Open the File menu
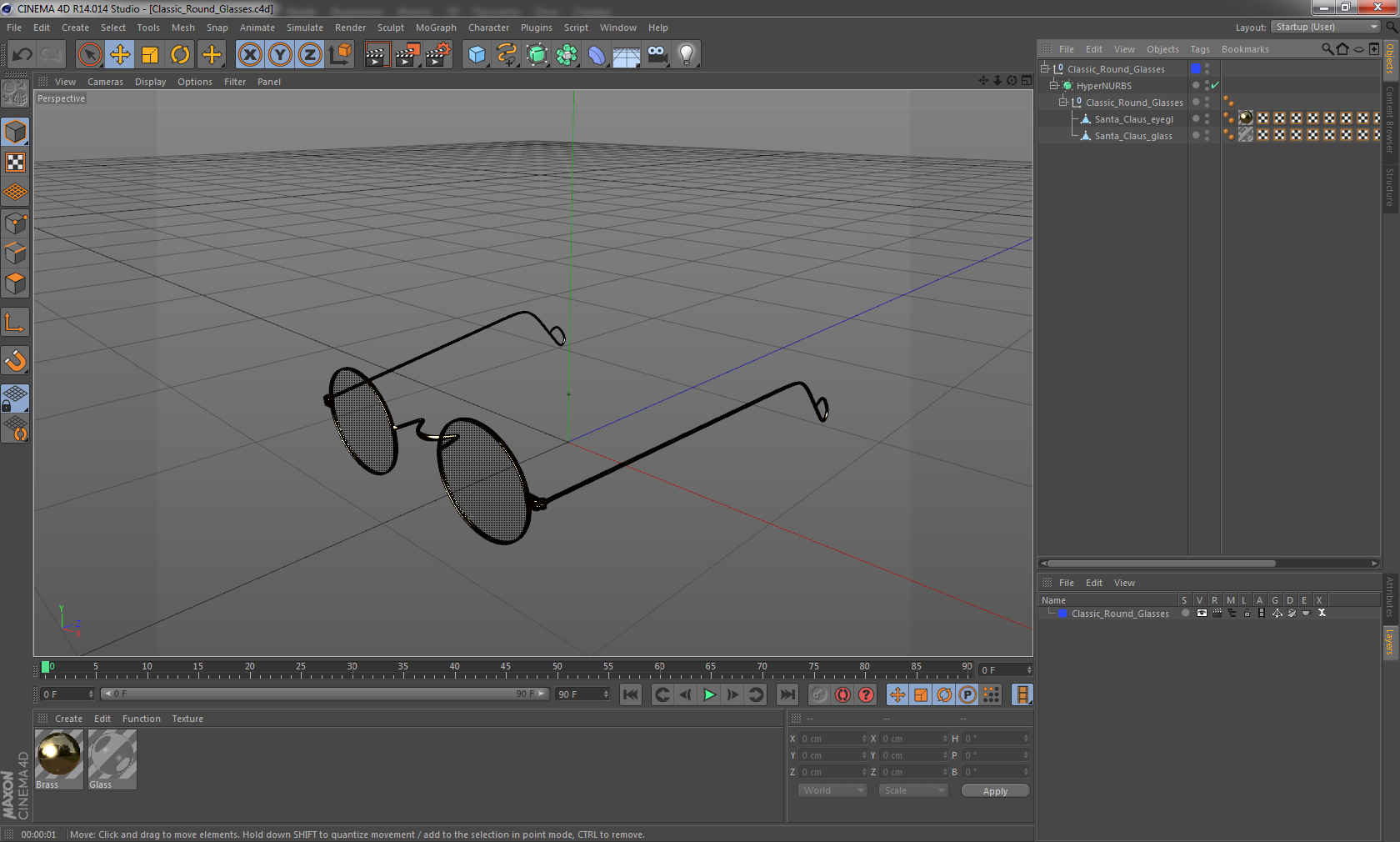This screenshot has height=842, width=1400. pos(14,28)
